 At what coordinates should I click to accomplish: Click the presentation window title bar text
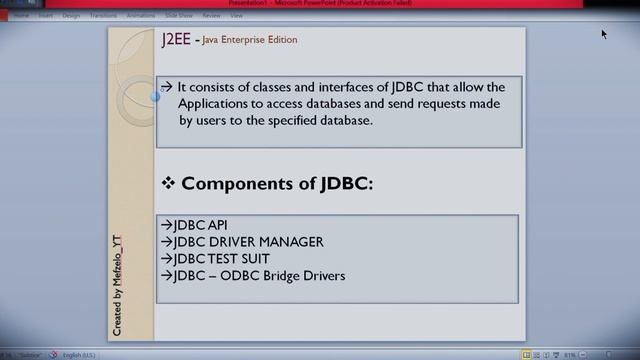click(320, 3)
